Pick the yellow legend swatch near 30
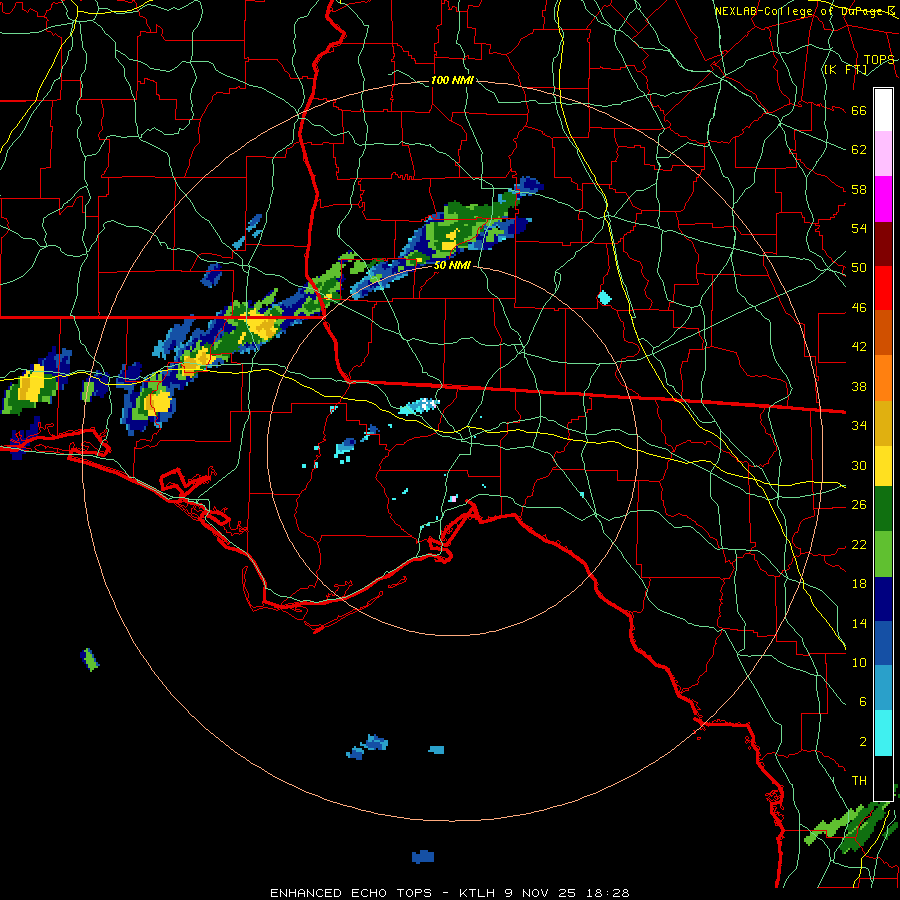Screen dimensions: 900x900 (x=883, y=465)
